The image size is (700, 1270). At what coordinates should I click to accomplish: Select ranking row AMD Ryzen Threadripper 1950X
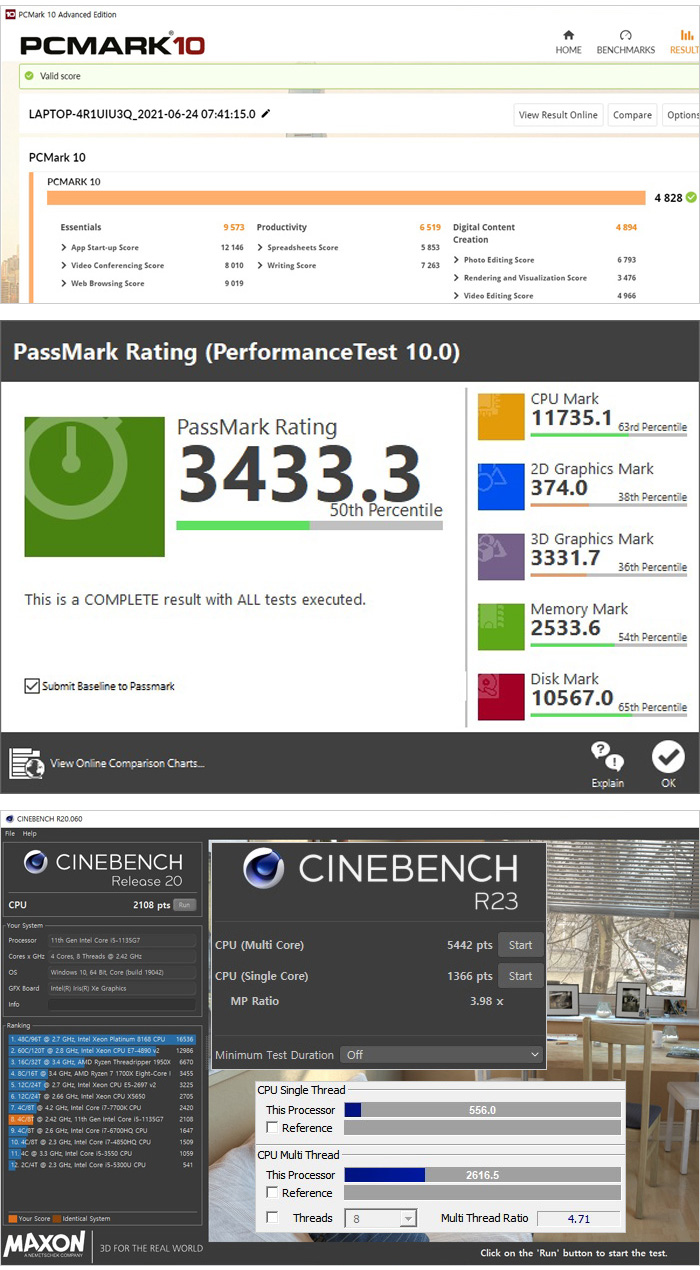102,1062
